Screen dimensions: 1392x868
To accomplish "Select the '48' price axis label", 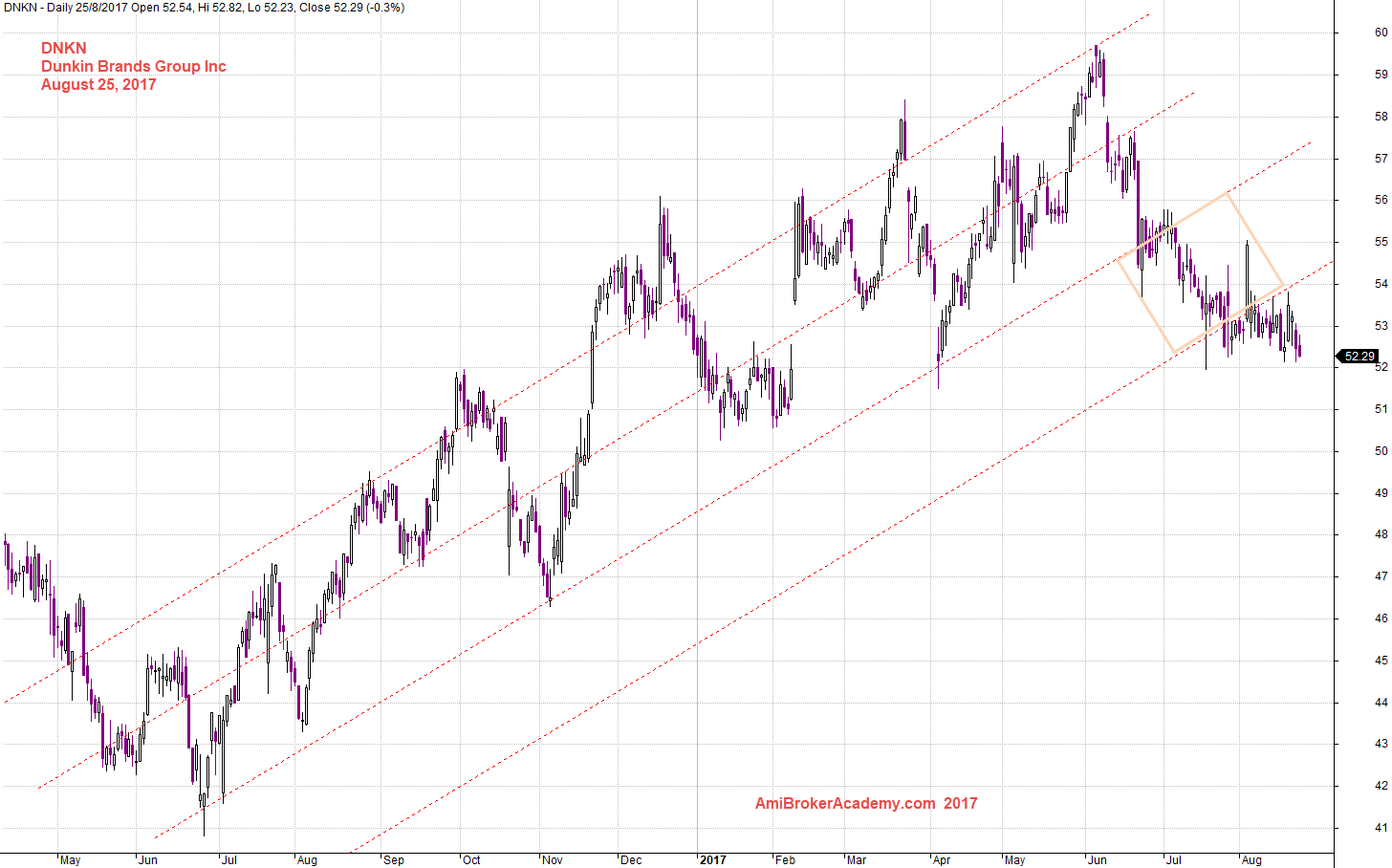I will coord(1381,534).
